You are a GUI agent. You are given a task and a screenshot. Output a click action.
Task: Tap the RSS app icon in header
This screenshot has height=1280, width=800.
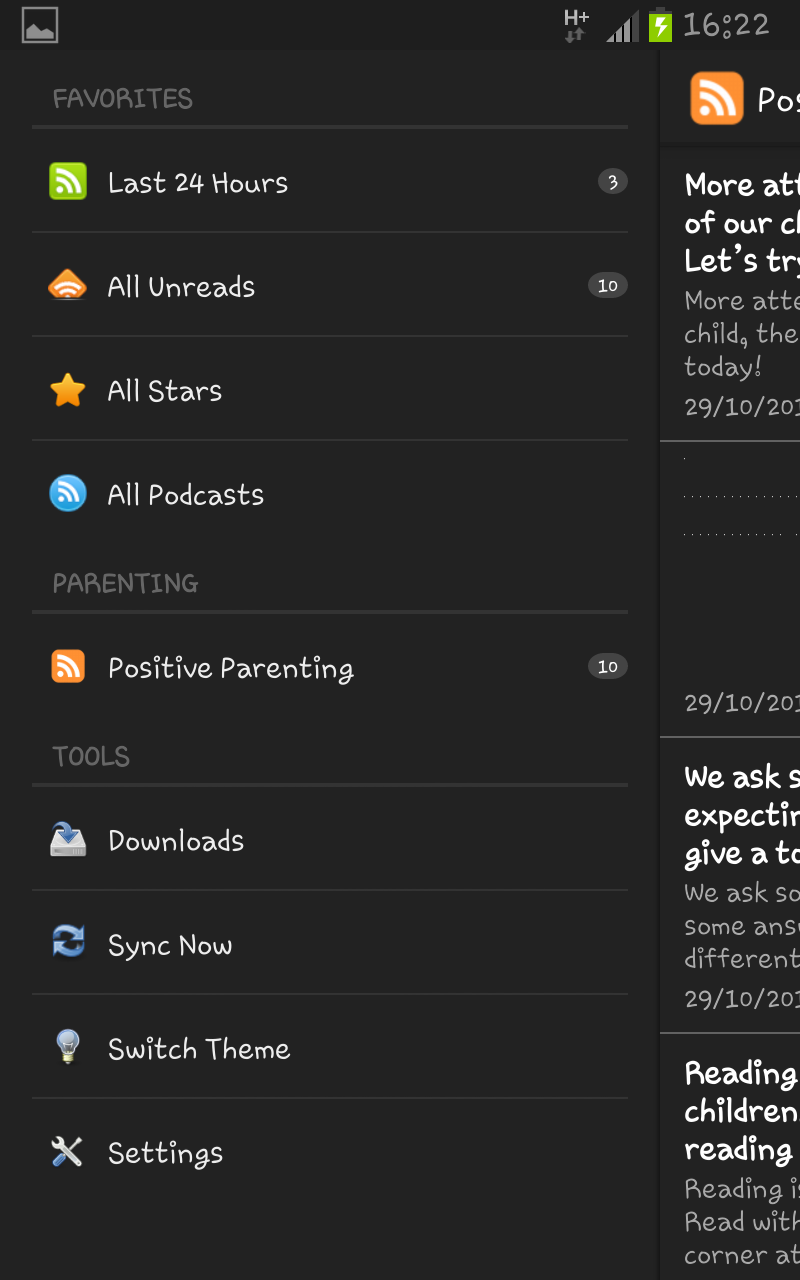[x=716, y=98]
